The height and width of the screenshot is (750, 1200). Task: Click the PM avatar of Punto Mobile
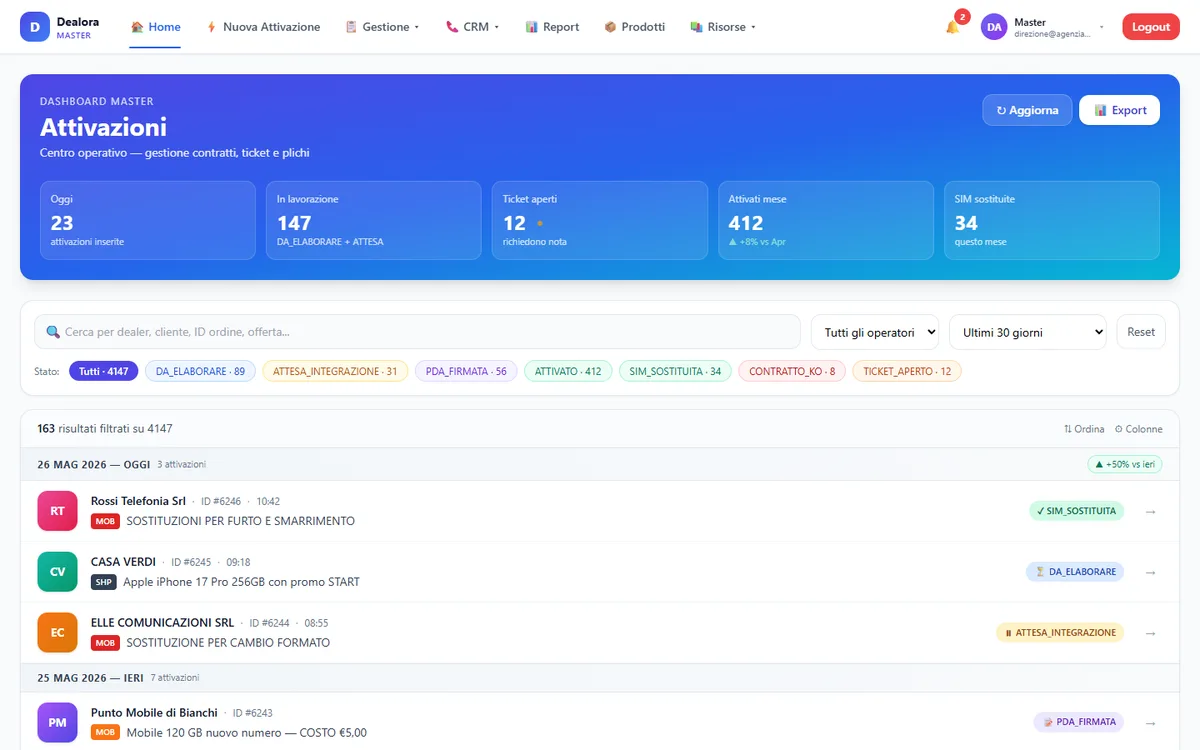[x=57, y=722]
